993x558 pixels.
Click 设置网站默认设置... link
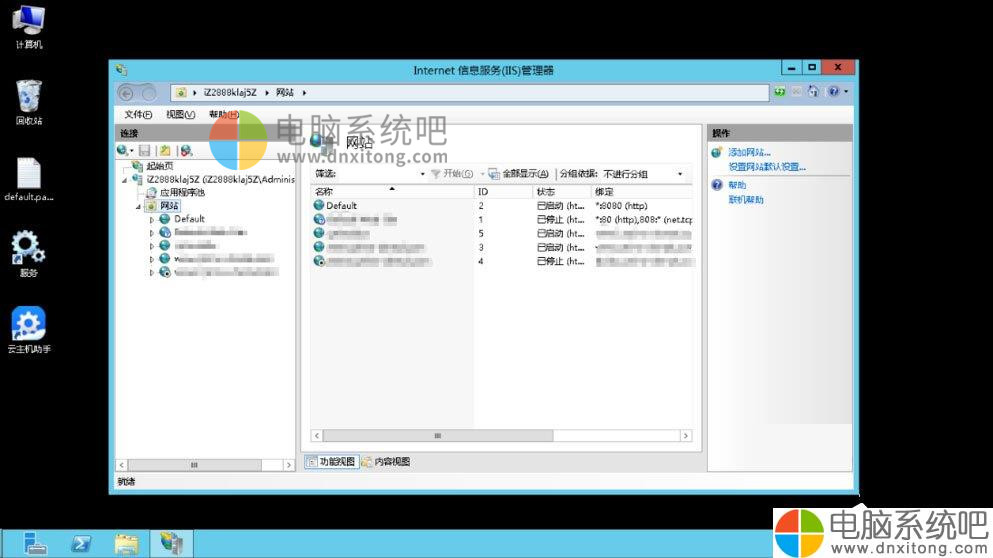767,167
